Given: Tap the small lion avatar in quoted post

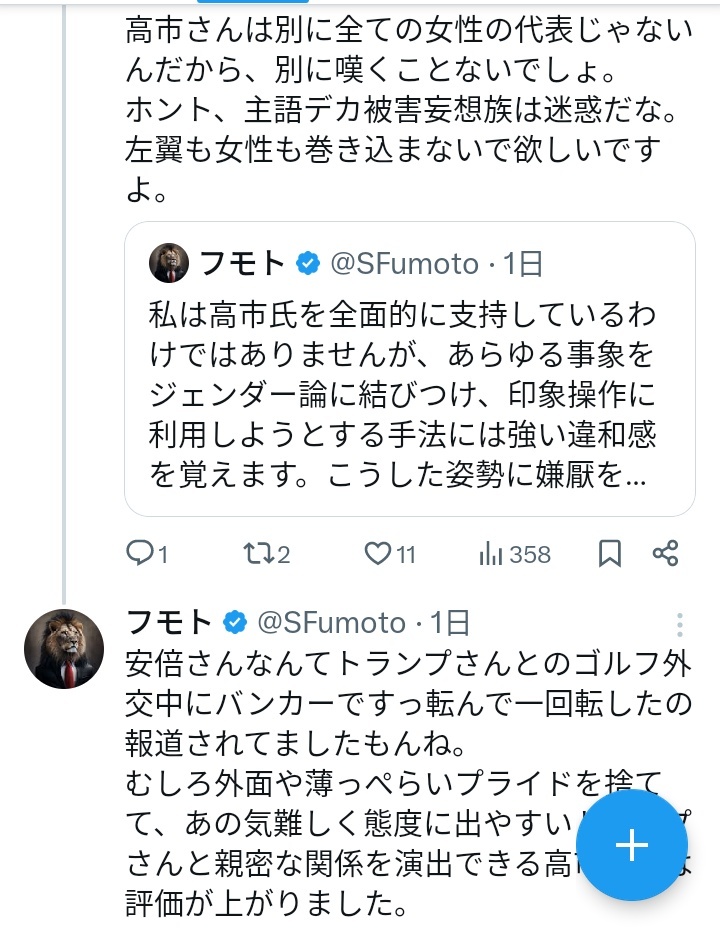Looking at the screenshot, I should tap(169, 263).
